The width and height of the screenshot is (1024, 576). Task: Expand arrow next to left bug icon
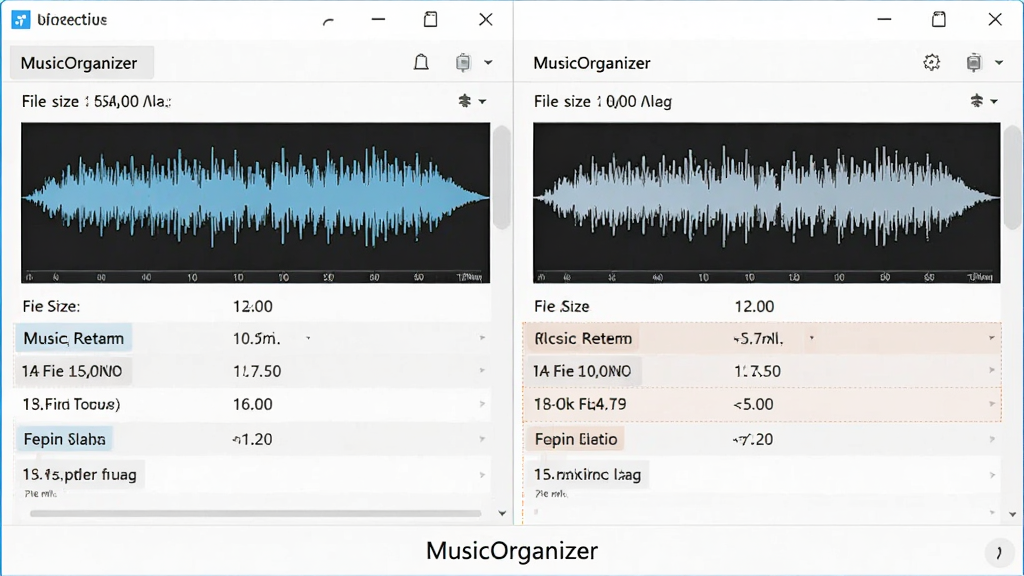pyautogui.click(x=482, y=102)
